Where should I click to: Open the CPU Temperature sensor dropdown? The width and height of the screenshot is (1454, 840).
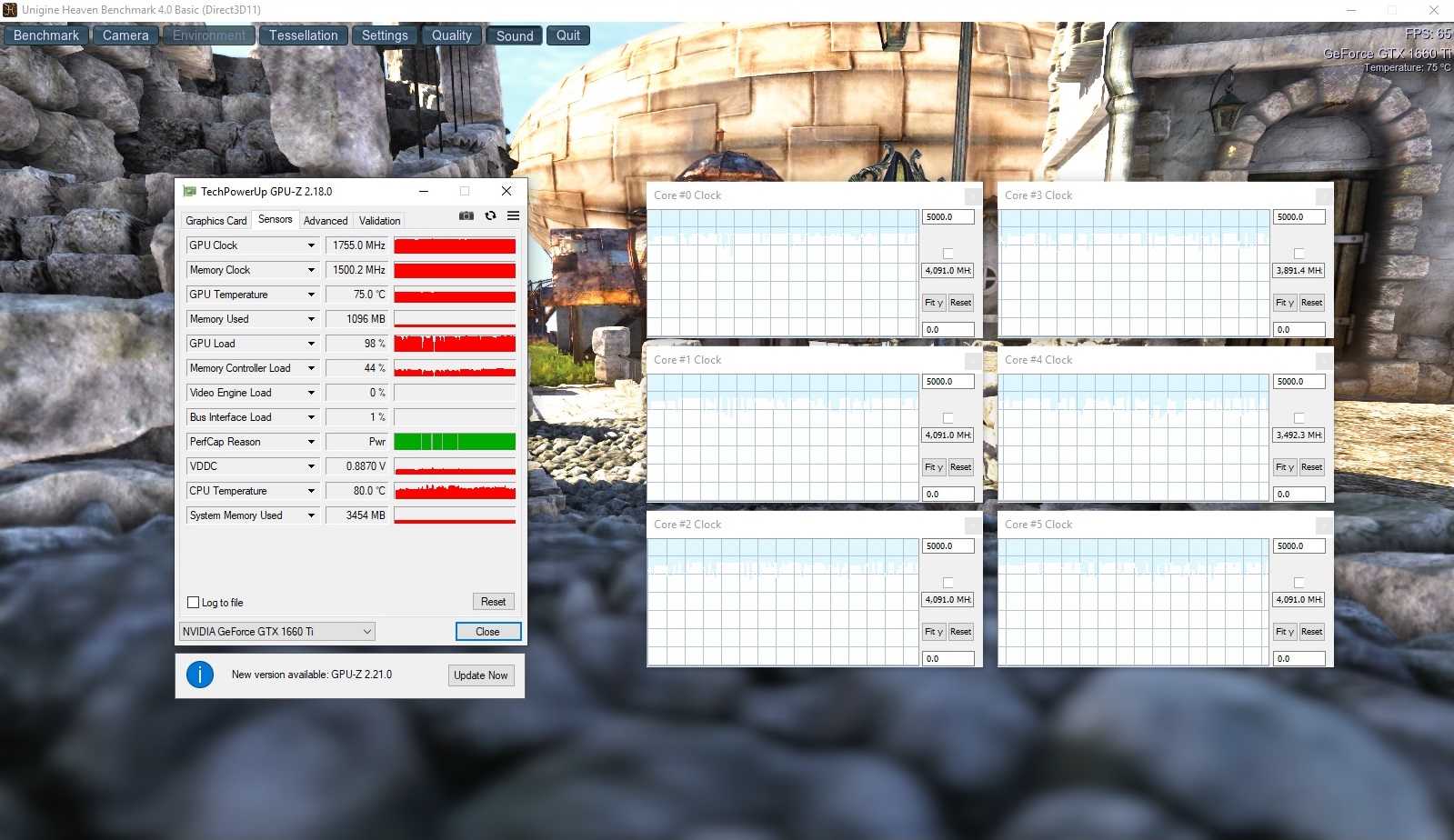[311, 491]
